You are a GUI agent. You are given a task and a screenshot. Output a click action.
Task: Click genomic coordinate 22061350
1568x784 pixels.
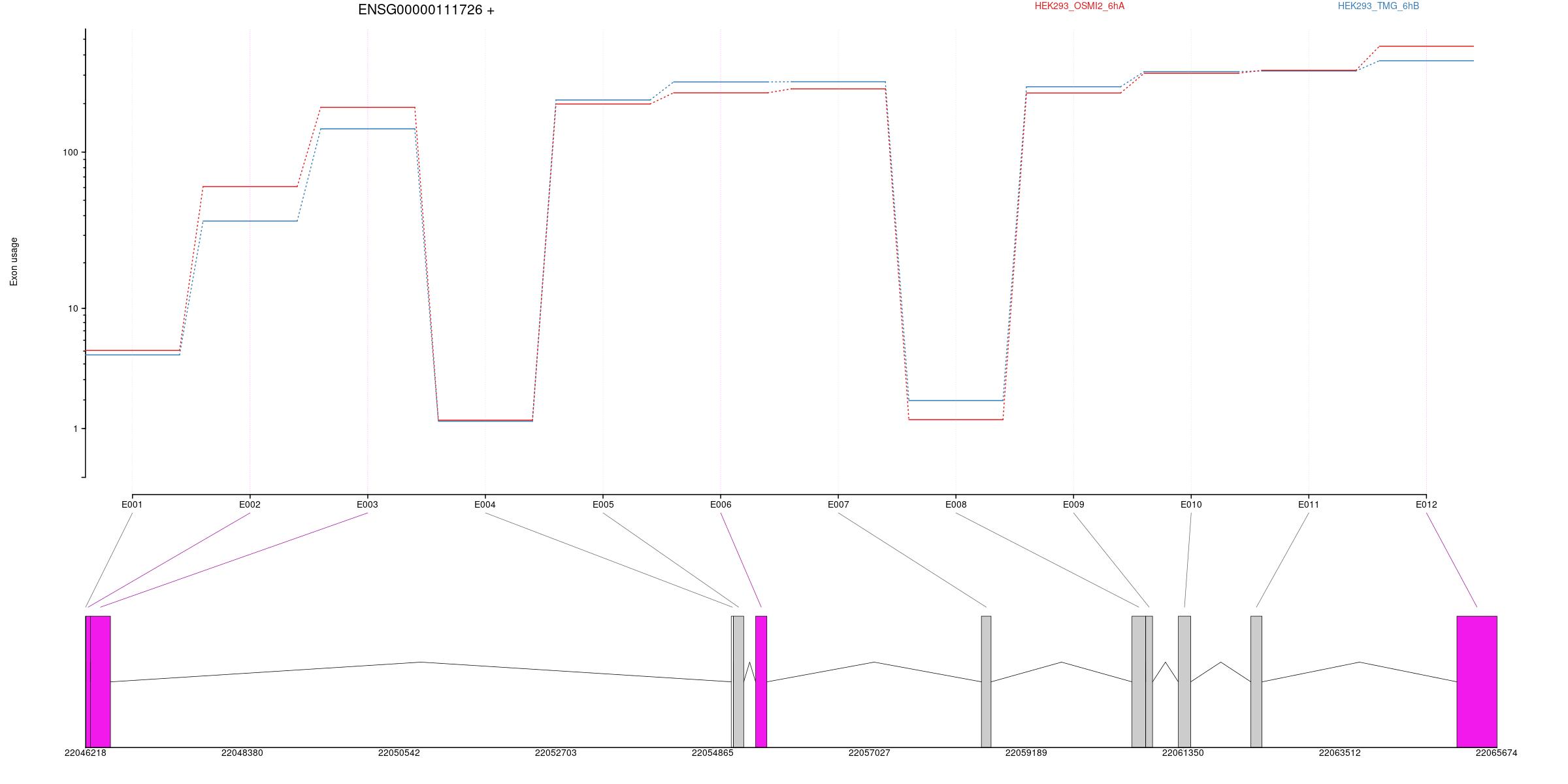pyautogui.click(x=1183, y=753)
